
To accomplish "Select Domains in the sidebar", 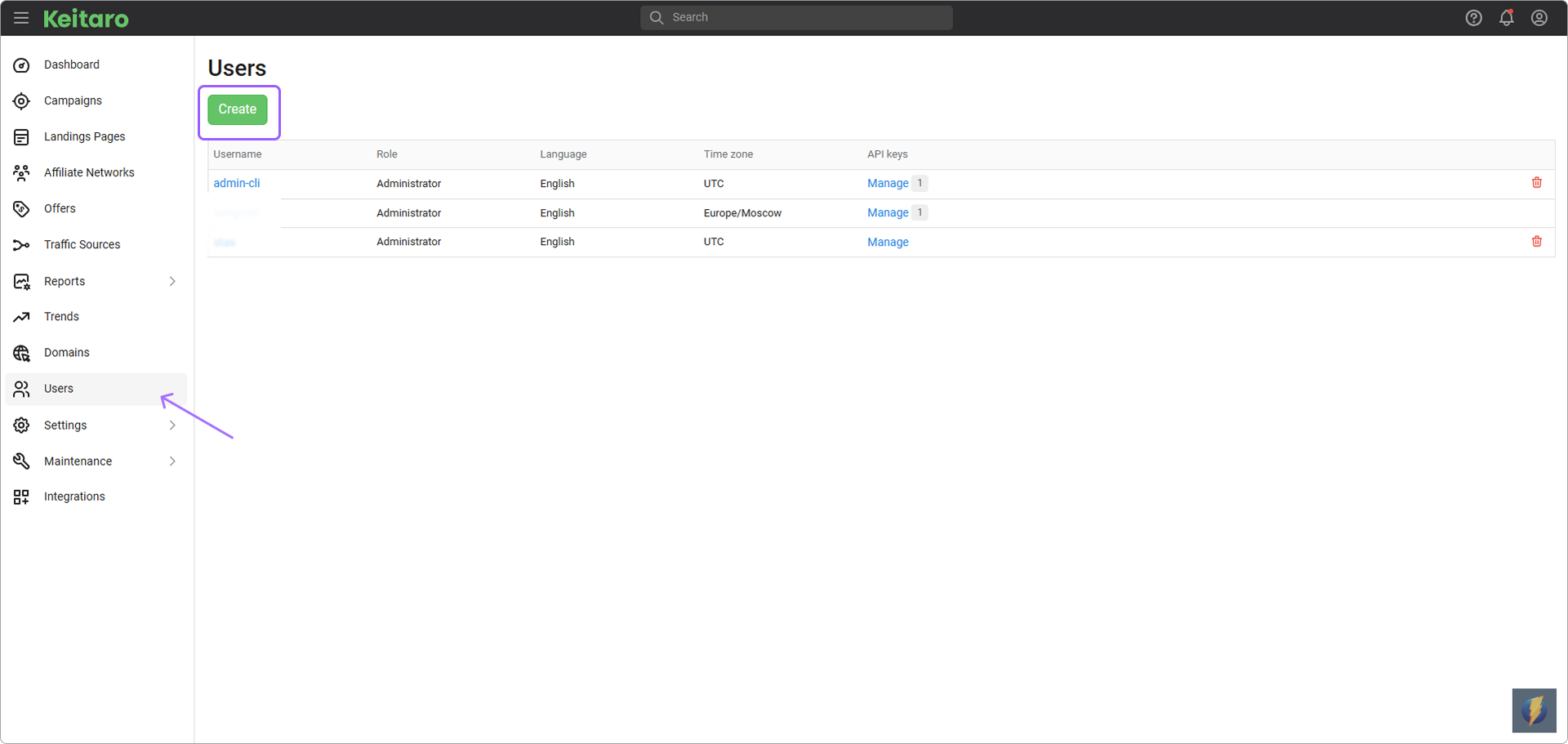I will click(67, 353).
